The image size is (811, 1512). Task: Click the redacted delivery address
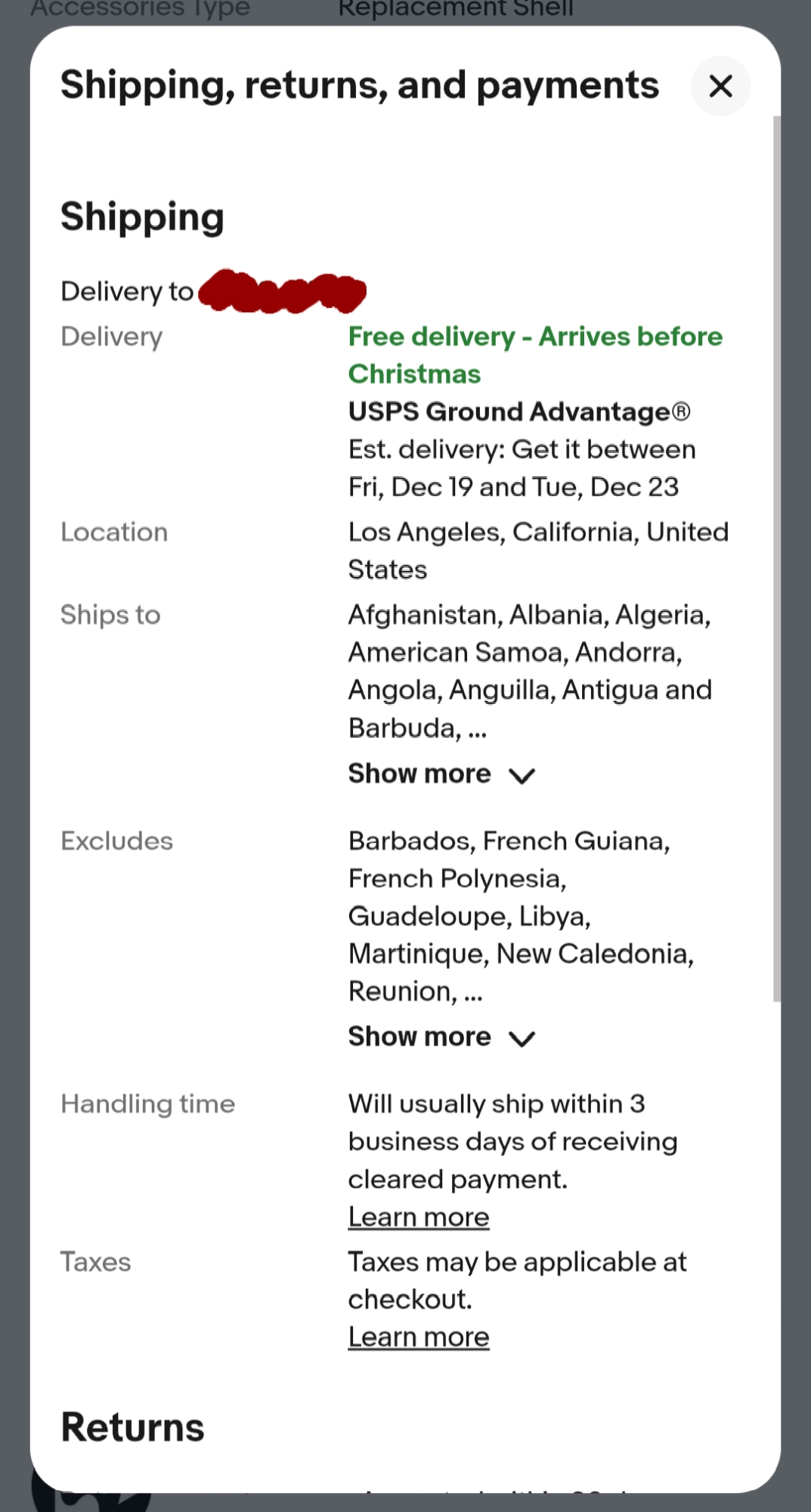pos(282,292)
